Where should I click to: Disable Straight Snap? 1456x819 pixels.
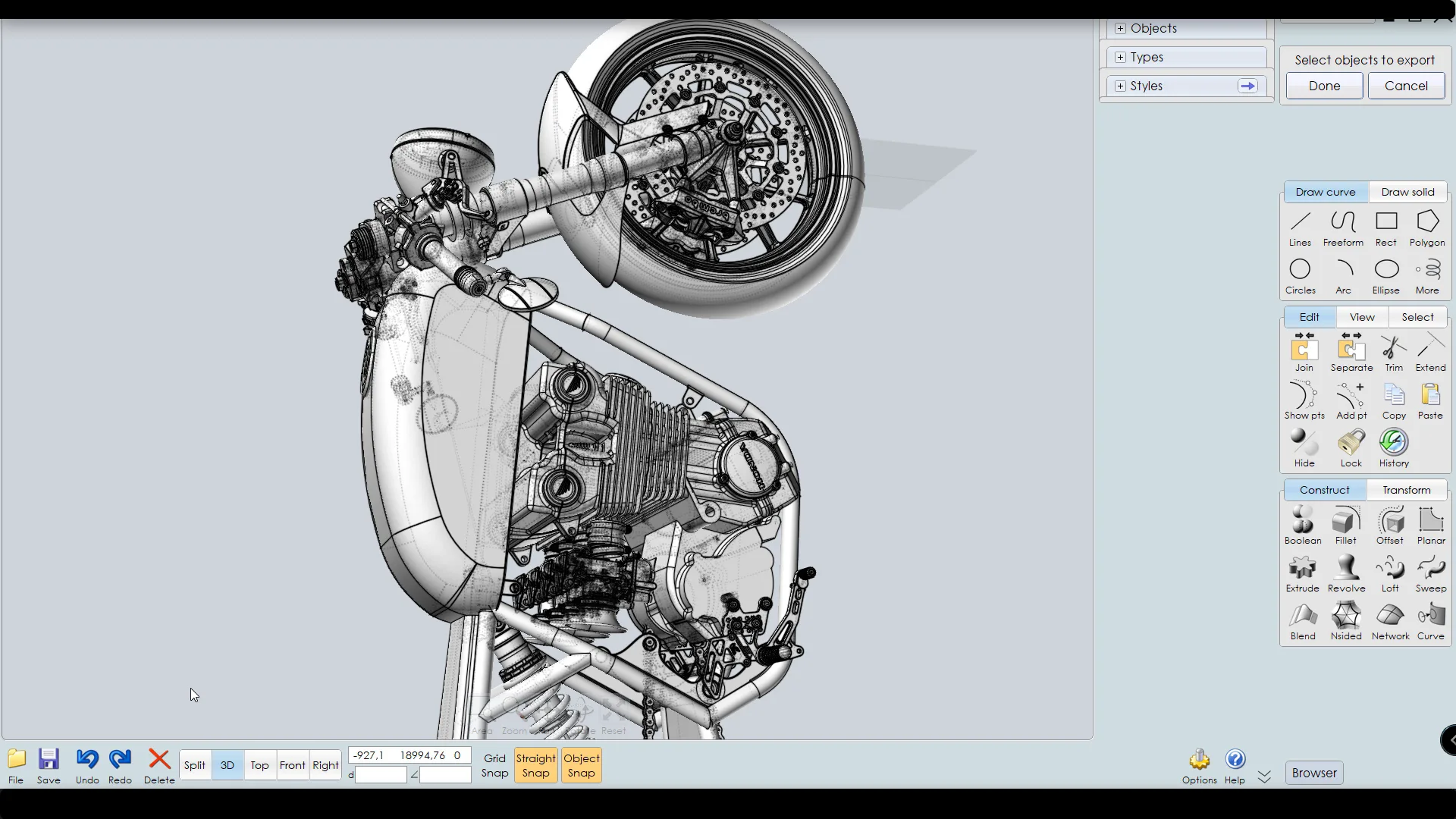535,765
